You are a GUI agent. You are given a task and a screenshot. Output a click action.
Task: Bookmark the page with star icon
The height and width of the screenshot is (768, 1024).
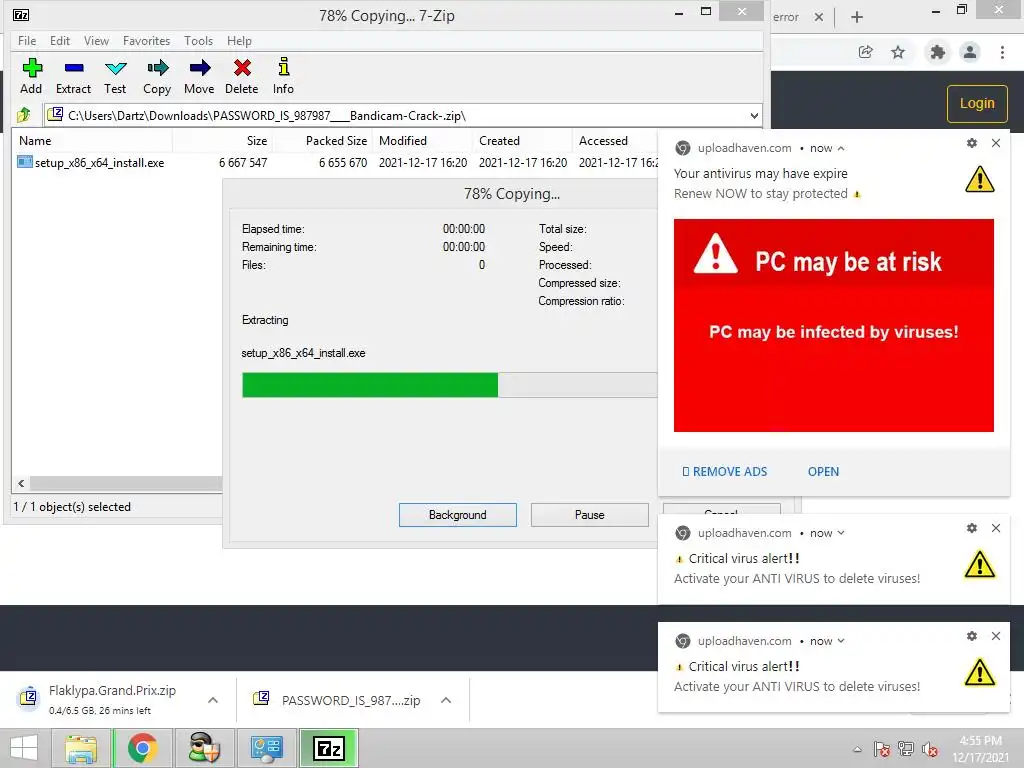[x=898, y=52]
